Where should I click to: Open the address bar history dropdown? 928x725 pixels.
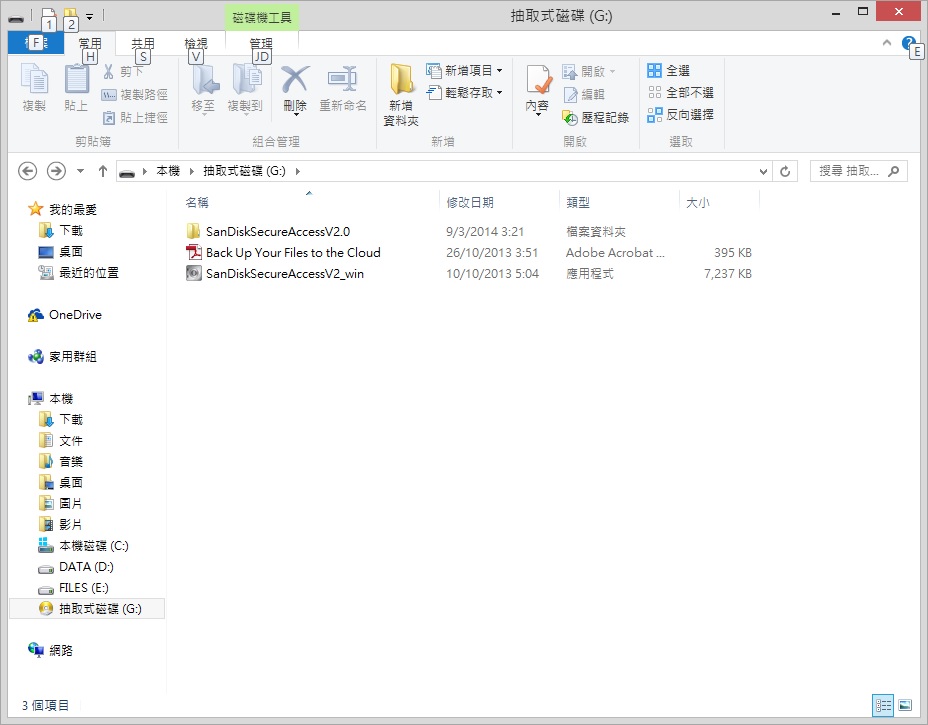[764, 171]
